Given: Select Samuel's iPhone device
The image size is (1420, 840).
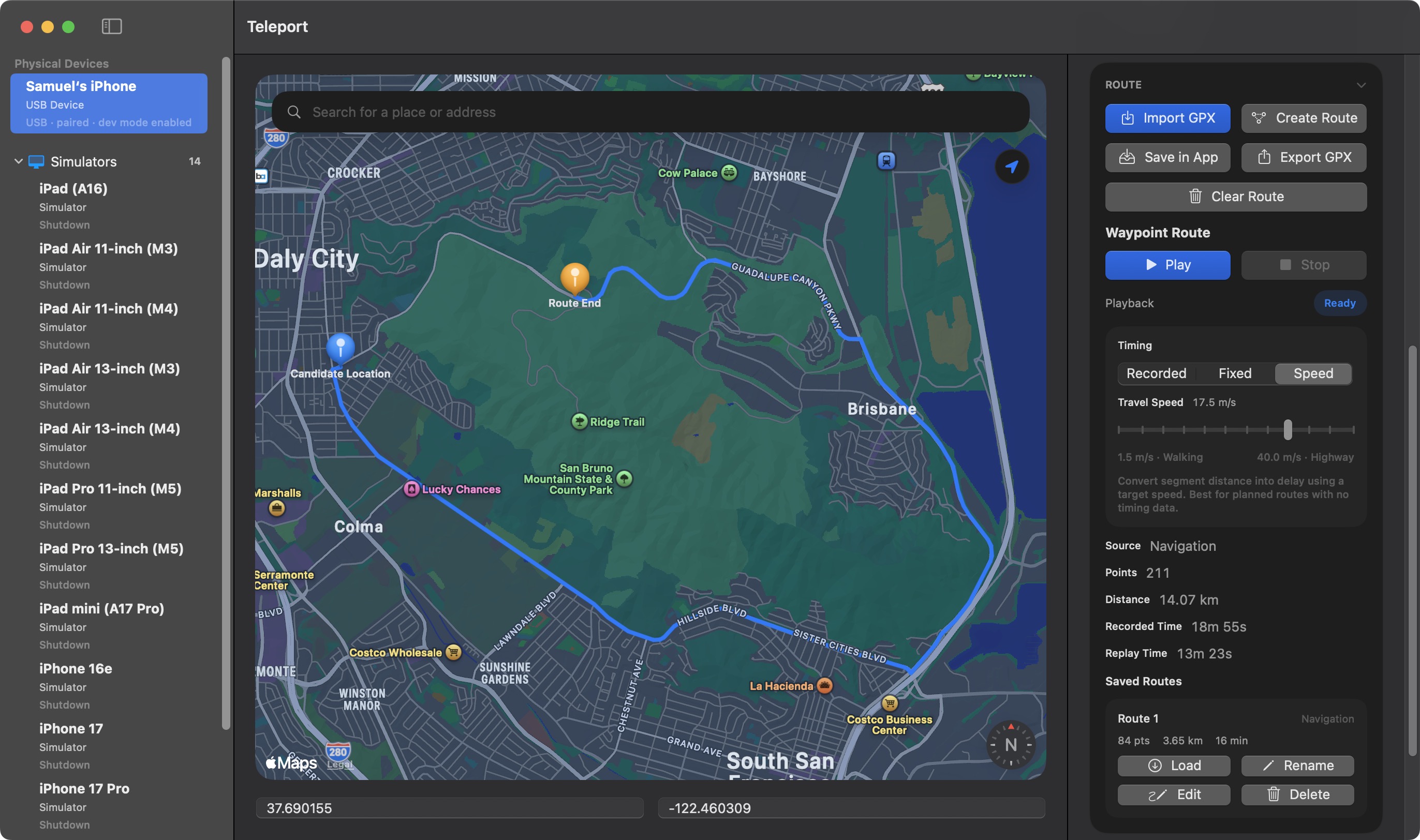Looking at the screenshot, I should [109, 103].
